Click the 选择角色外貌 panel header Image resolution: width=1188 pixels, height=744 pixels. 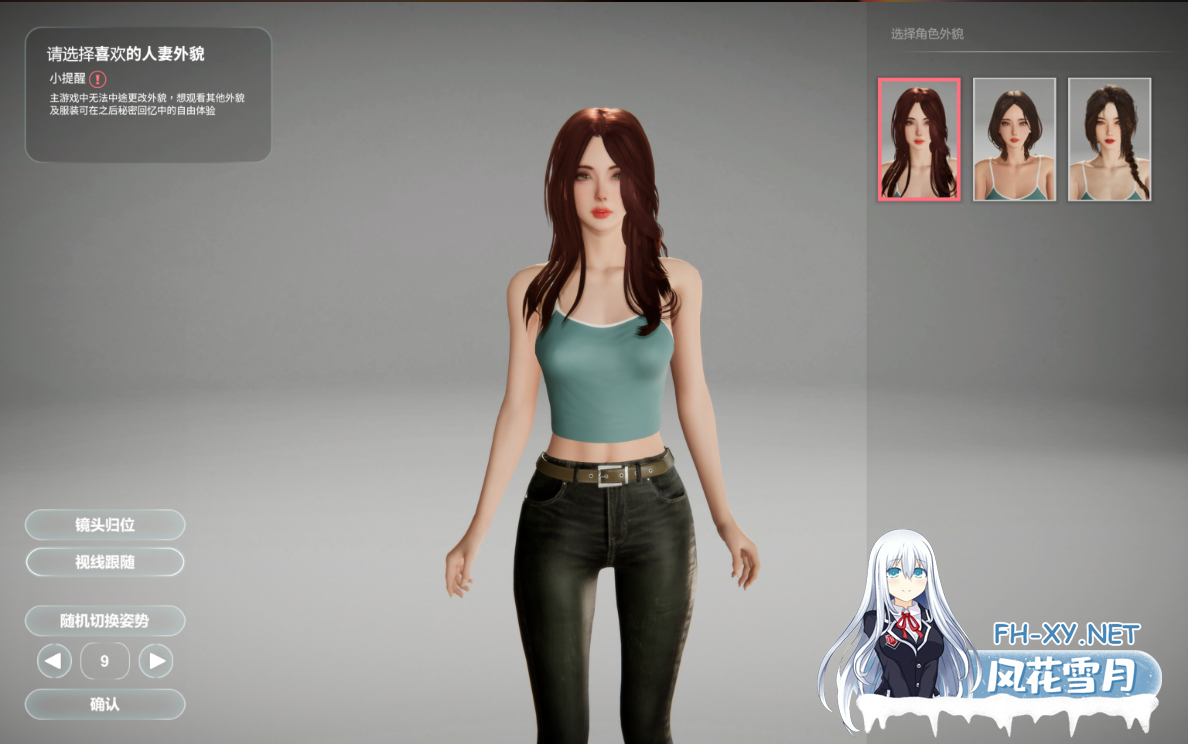point(927,34)
